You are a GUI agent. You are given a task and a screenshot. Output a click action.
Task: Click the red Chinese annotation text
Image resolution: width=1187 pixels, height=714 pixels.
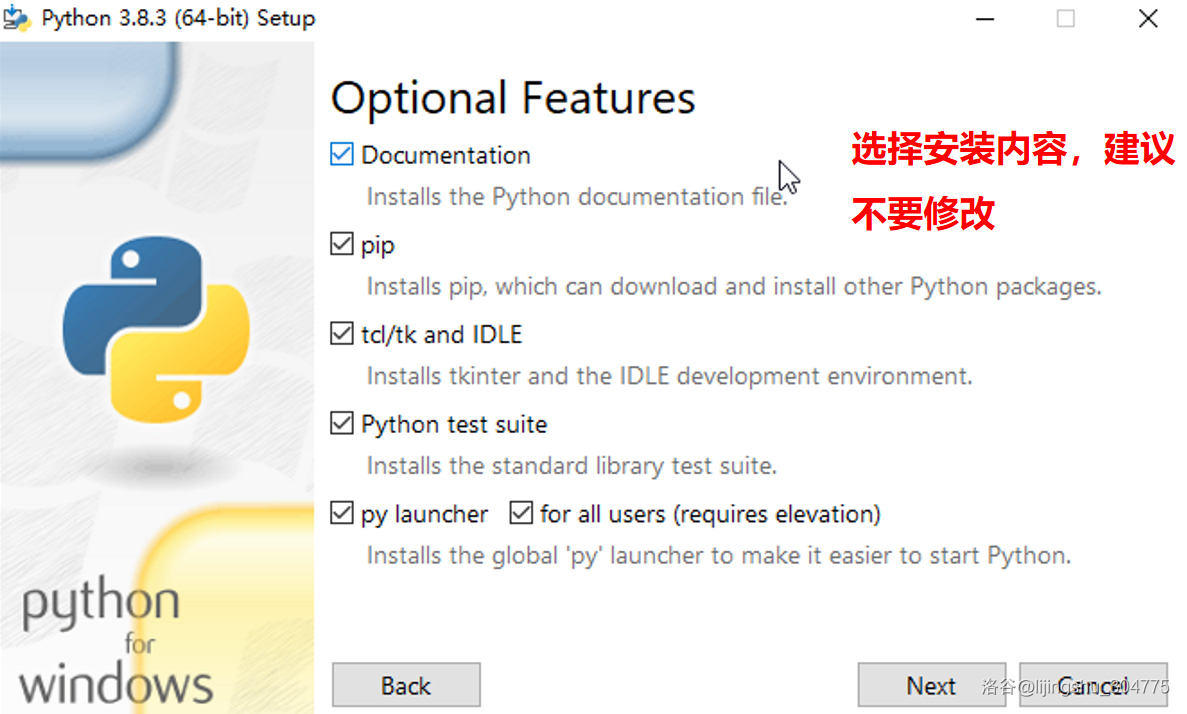coord(1012,181)
